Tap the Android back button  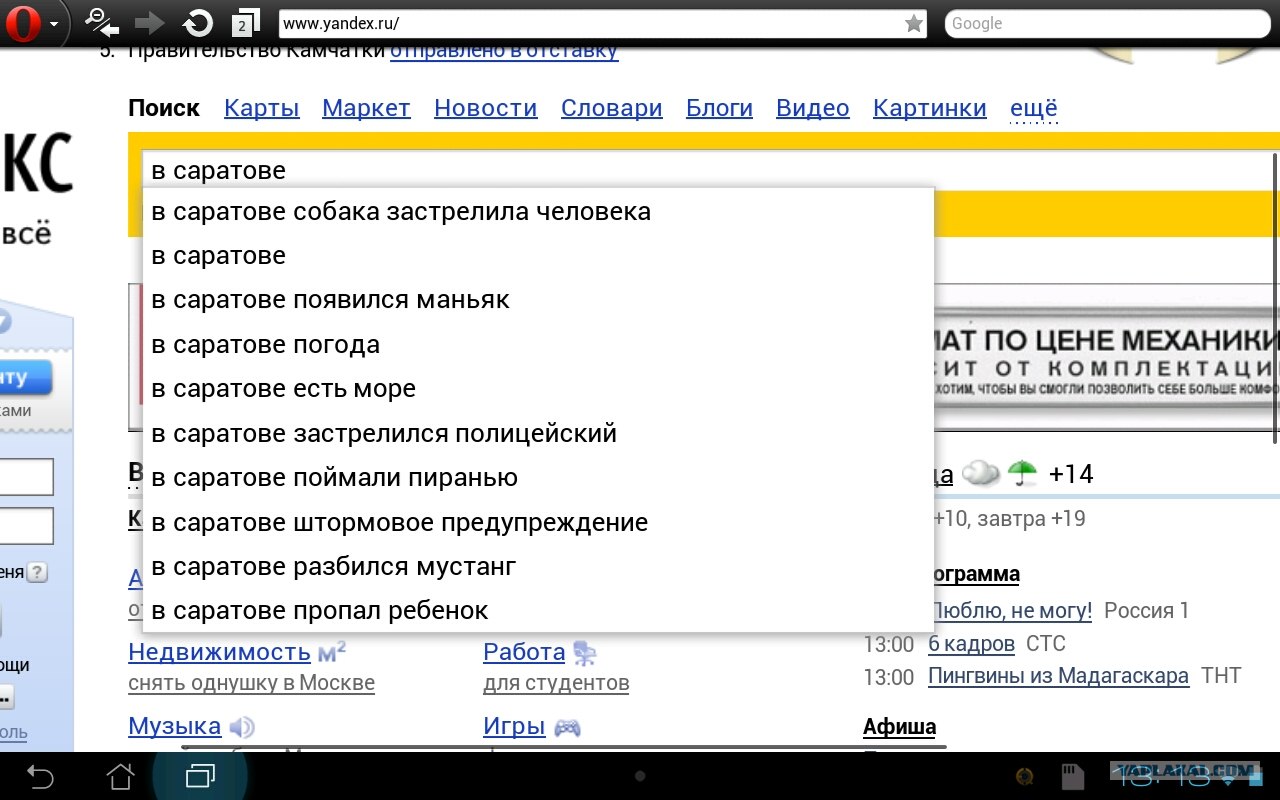click(x=40, y=775)
